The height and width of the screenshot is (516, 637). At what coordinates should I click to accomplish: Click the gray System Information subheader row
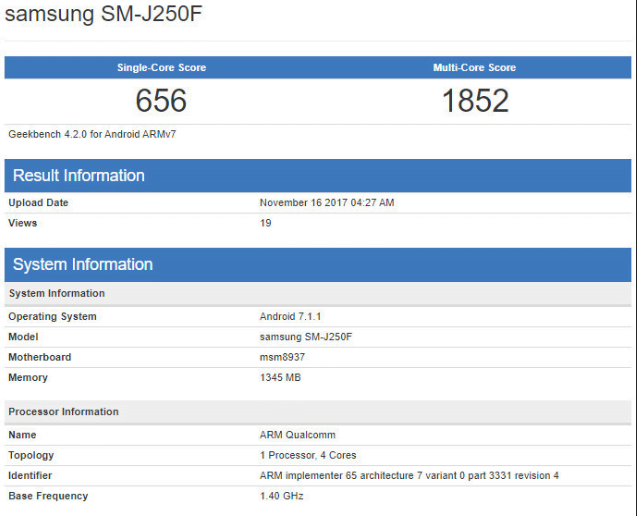[x=318, y=293]
